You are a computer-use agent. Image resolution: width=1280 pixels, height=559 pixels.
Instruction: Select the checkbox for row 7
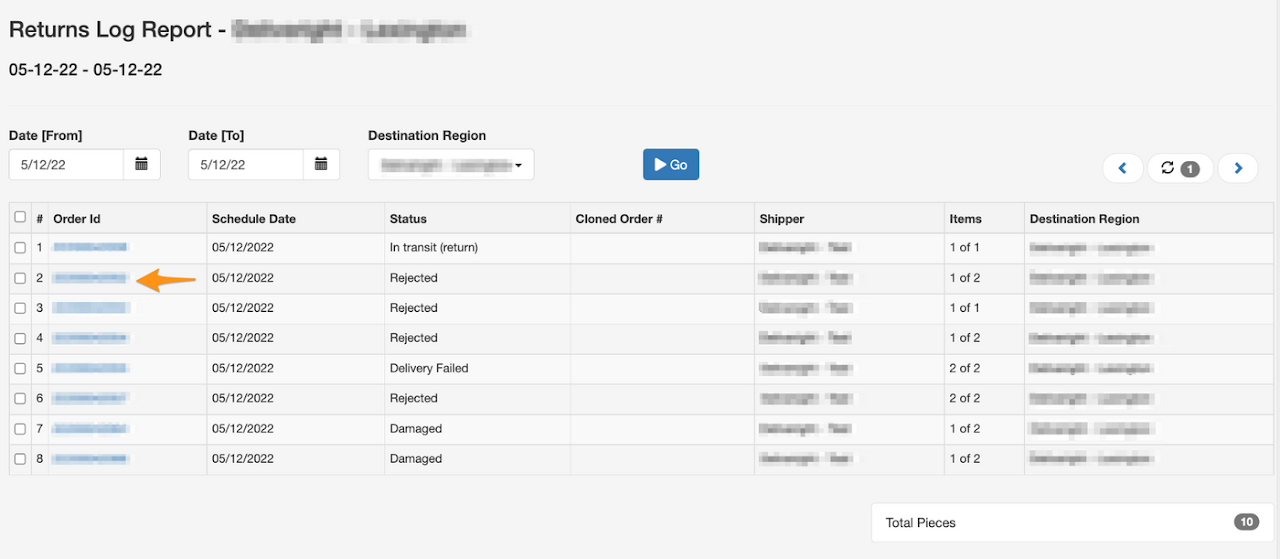(x=20, y=429)
